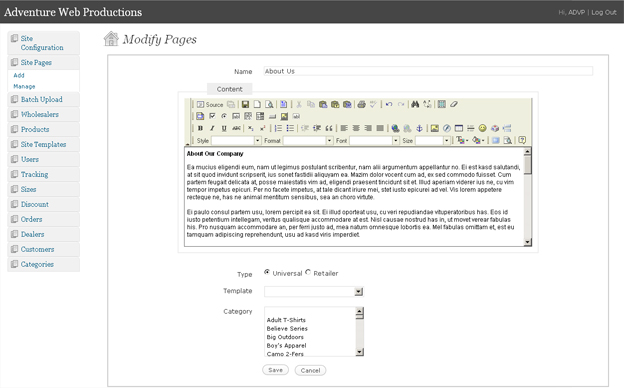Insert a Form element
This screenshot has height=388, width=624.
[x=200, y=116]
